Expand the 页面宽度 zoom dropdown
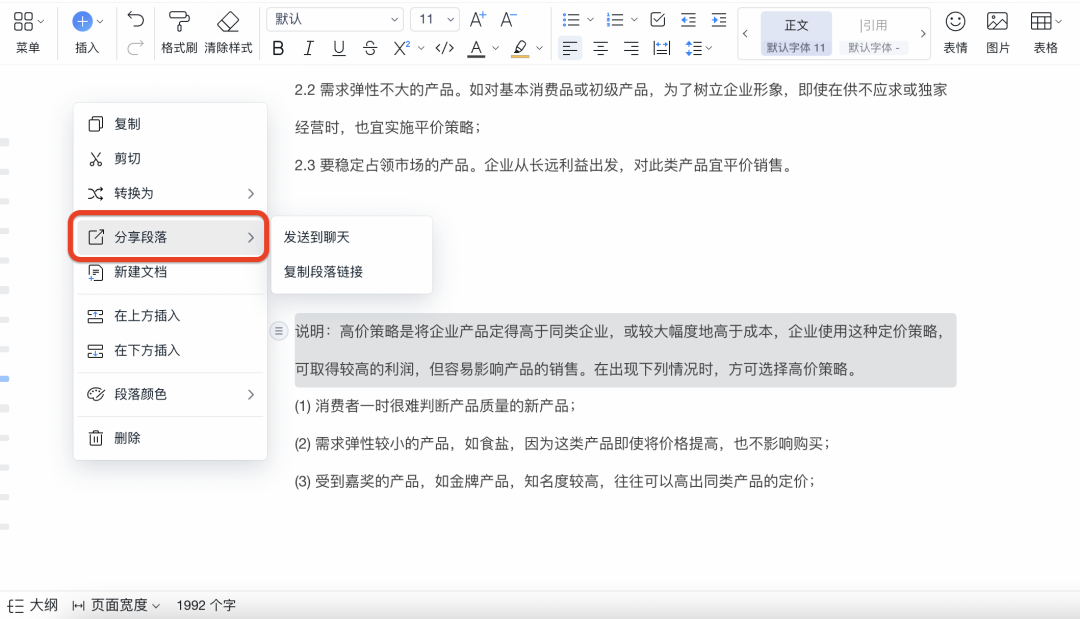This screenshot has width=1080, height=619. tap(118, 605)
